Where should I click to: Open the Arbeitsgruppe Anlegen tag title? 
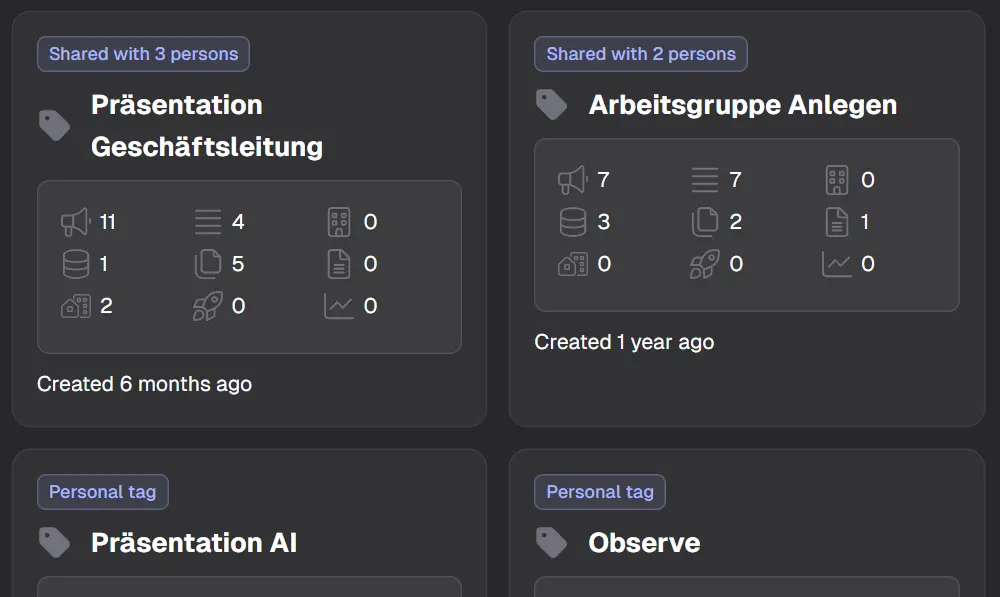pos(742,105)
